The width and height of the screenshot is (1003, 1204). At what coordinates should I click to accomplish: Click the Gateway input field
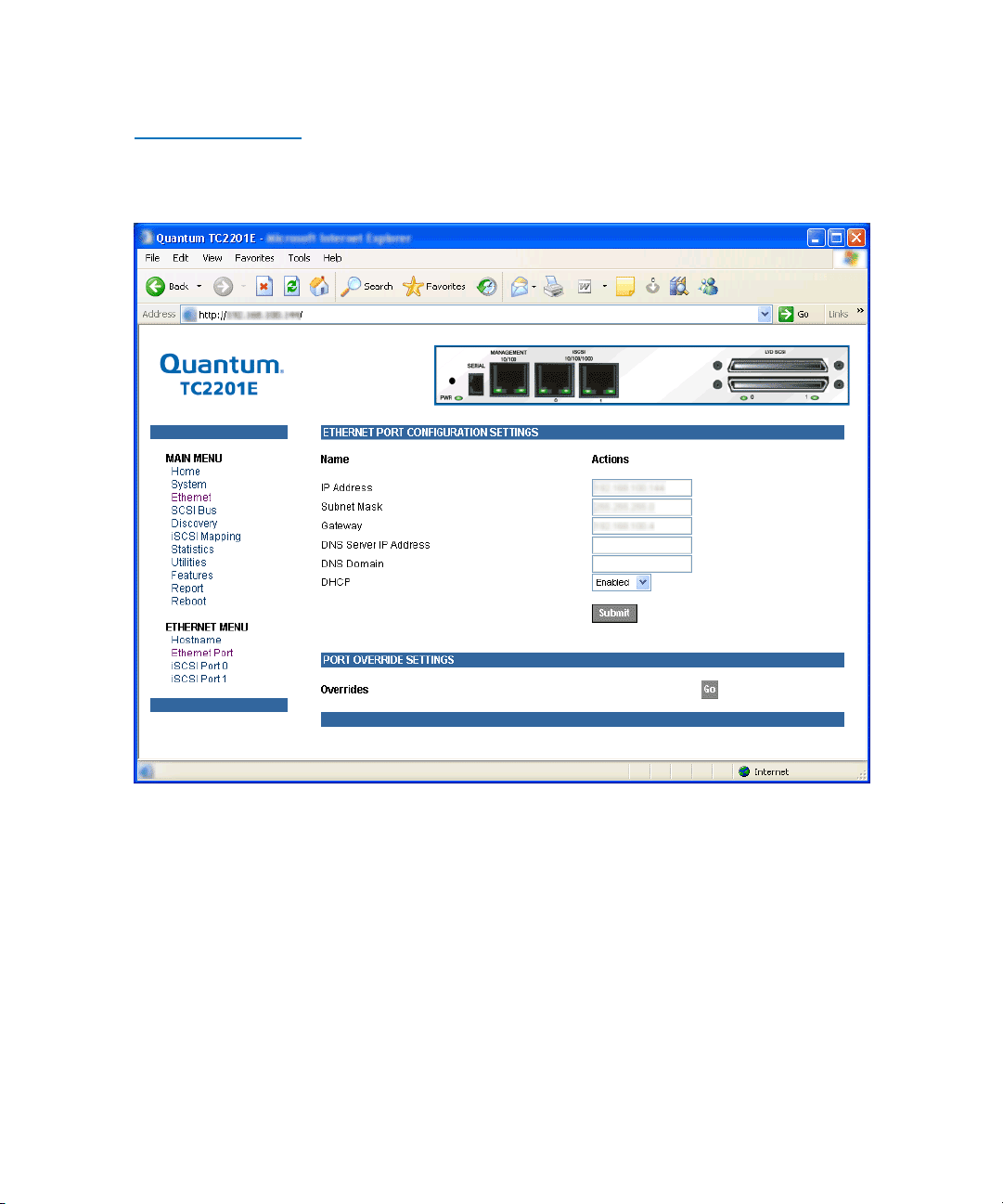[642, 526]
